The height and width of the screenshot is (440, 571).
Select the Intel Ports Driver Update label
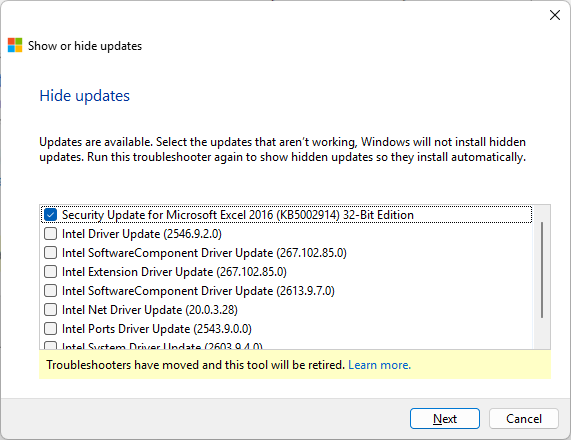[157, 329]
